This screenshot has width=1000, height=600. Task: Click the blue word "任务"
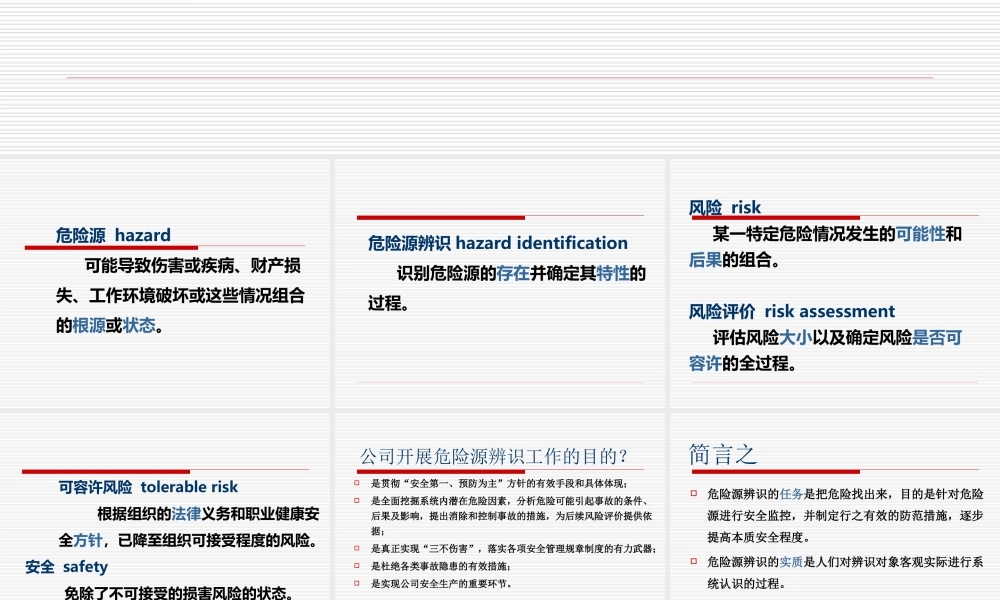pyautogui.click(x=791, y=494)
